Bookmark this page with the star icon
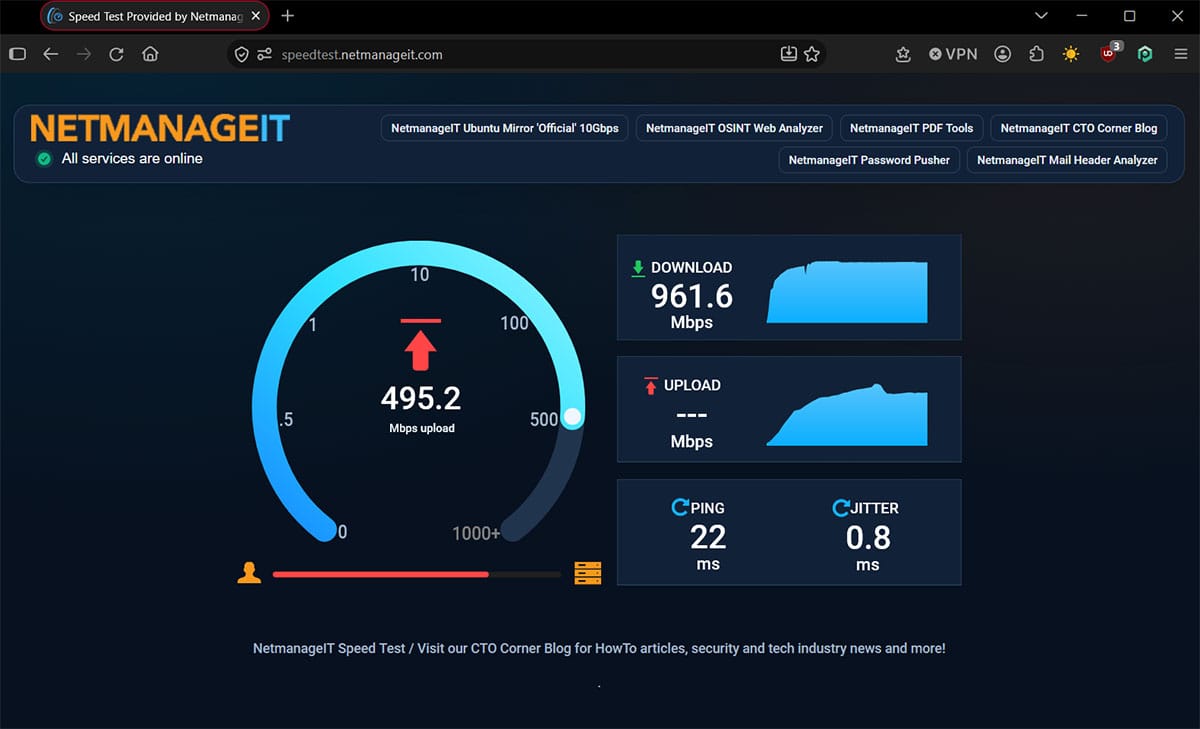The width and height of the screenshot is (1200, 729). 812,54
